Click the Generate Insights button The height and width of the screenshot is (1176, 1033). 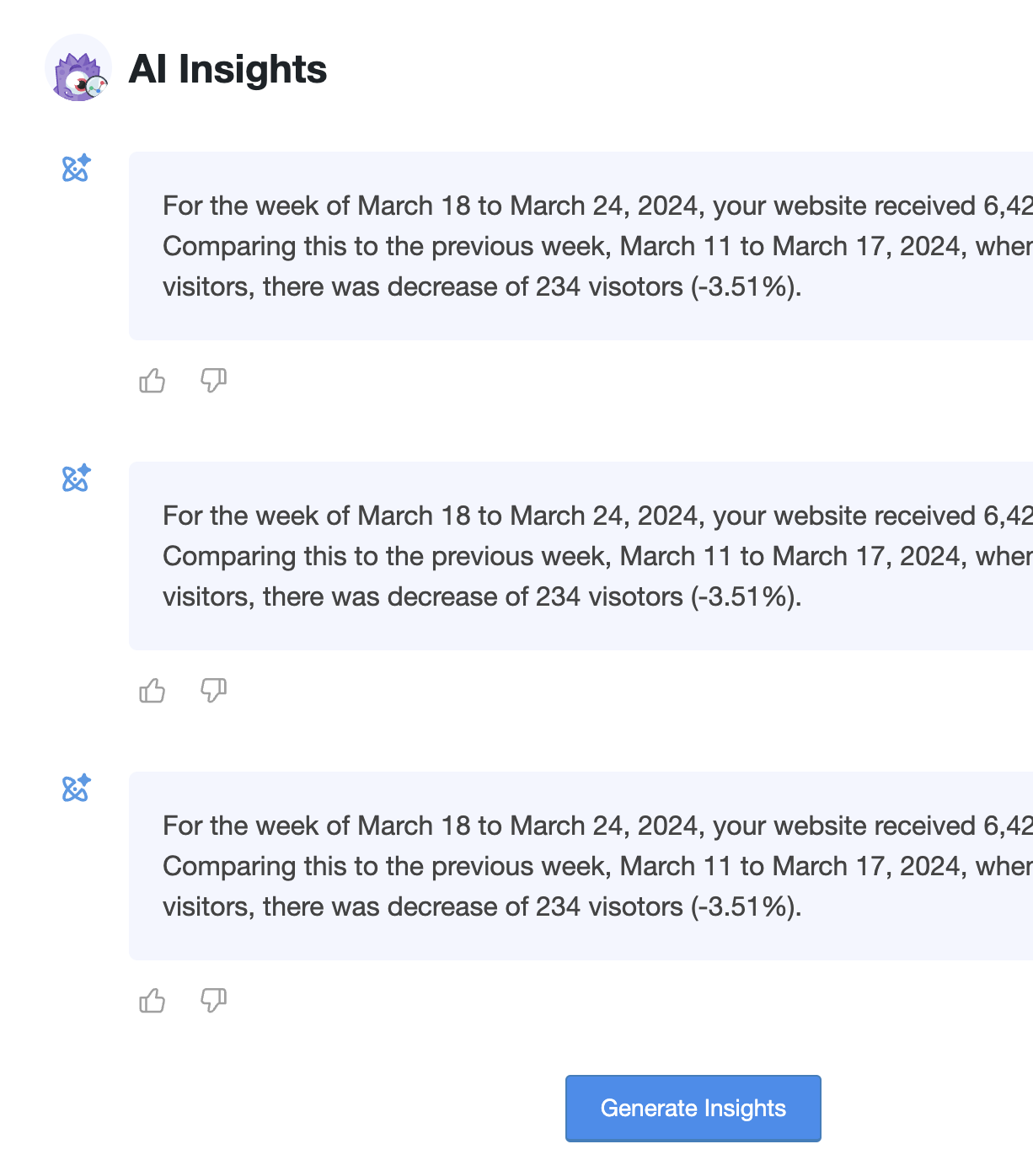click(693, 1108)
